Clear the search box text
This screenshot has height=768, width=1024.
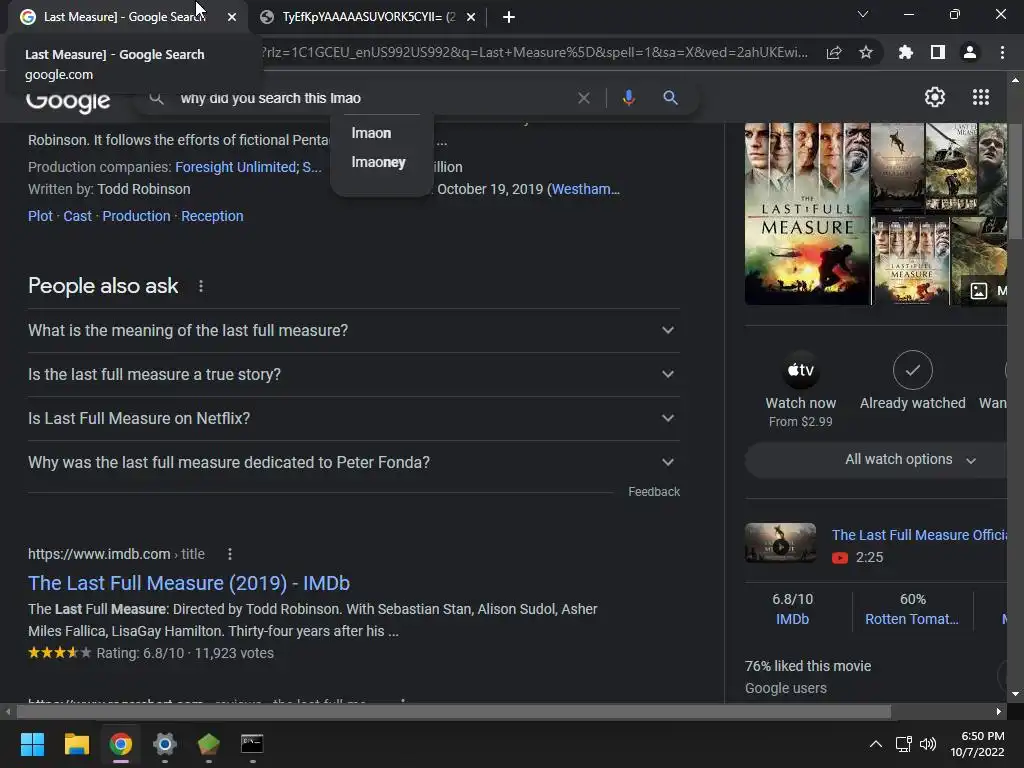click(x=584, y=98)
